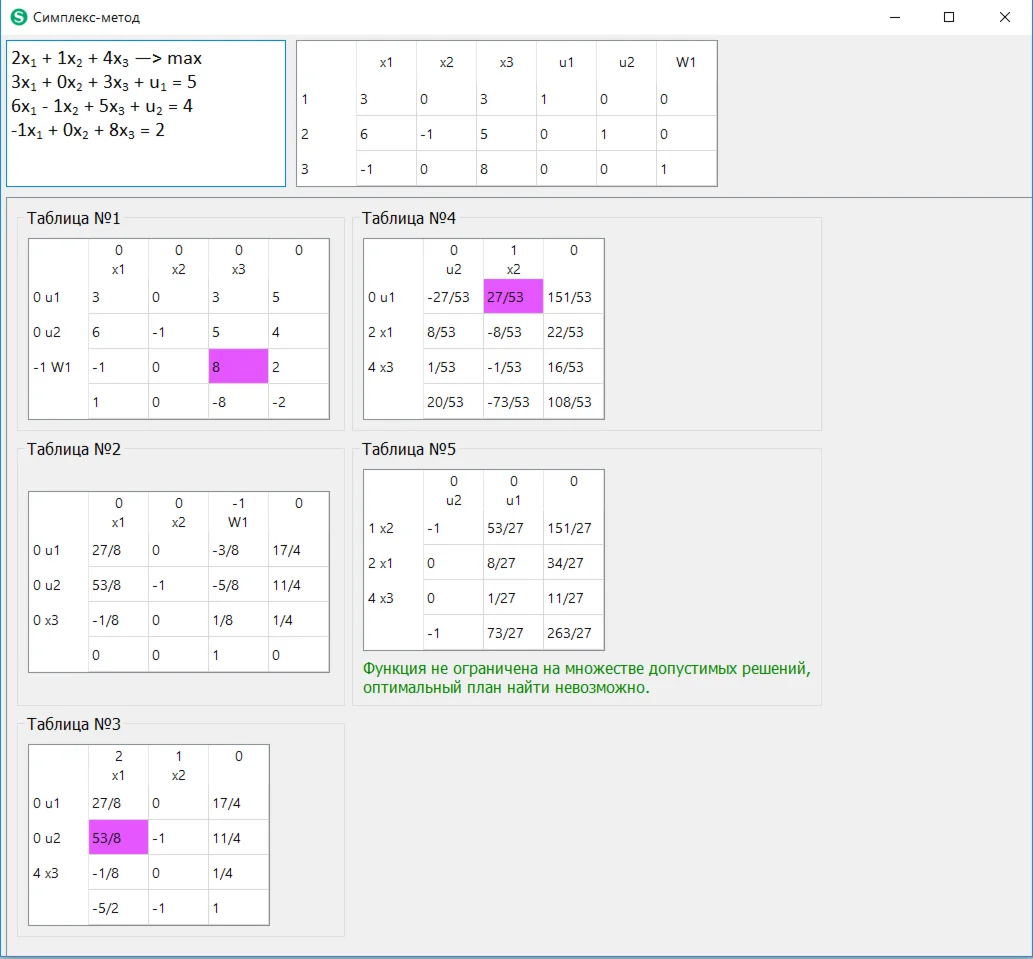Close the Симплекс-метод window

[x=1004, y=17]
